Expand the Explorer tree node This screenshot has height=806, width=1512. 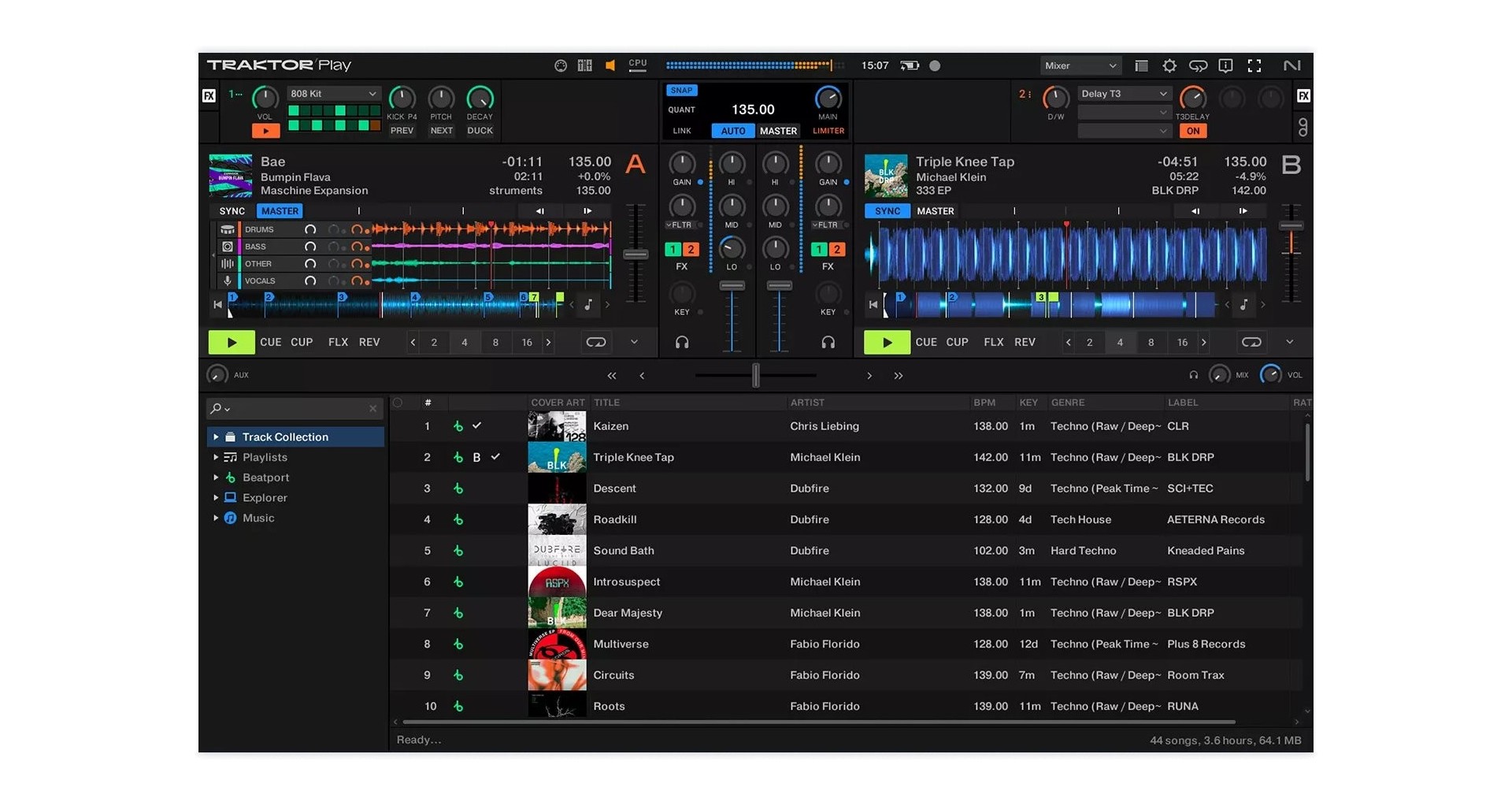click(x=216, y=498)
